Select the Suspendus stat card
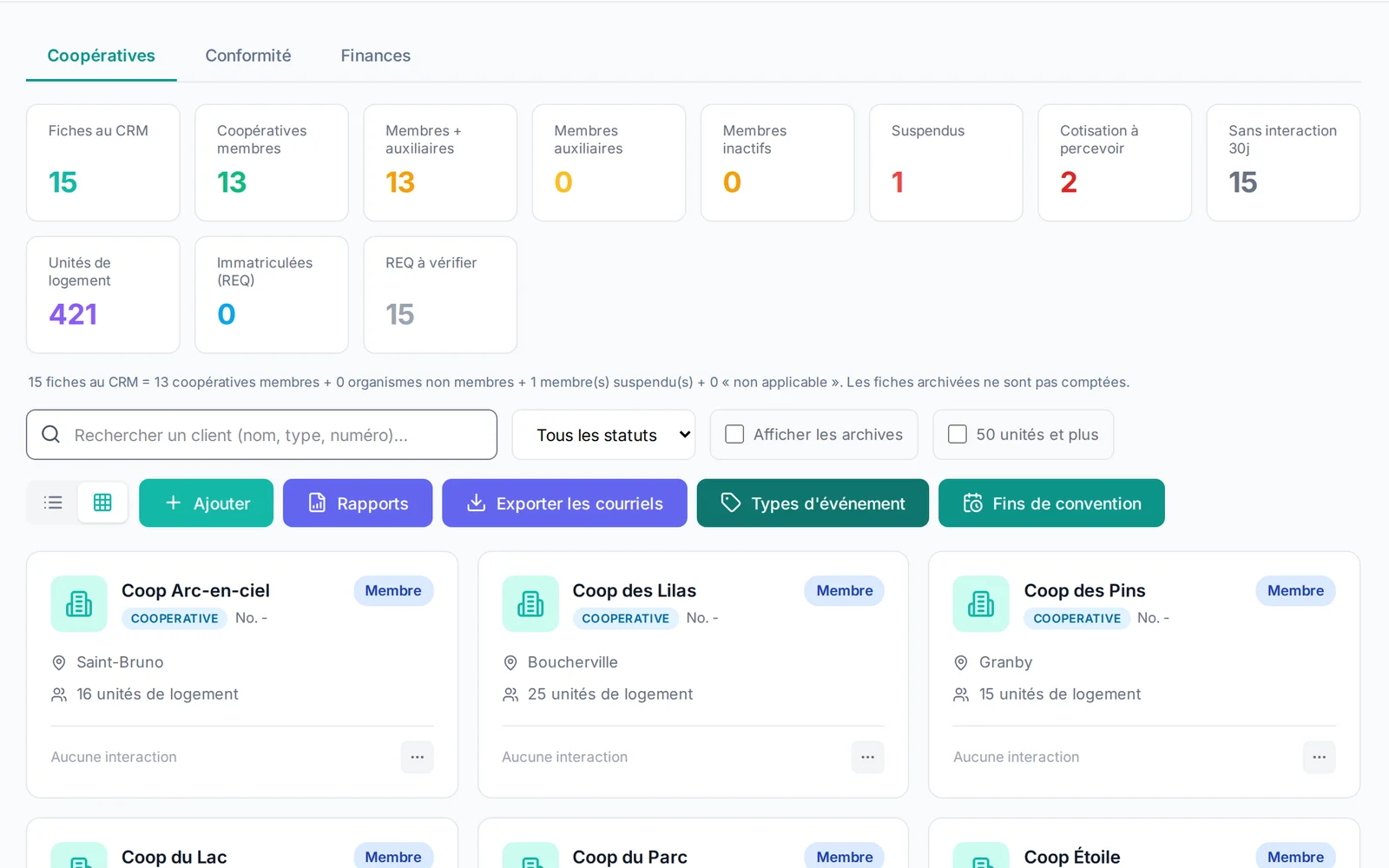Image resolution: width=1389 pixels, height=868 pixels. click(x=946, y=163)
